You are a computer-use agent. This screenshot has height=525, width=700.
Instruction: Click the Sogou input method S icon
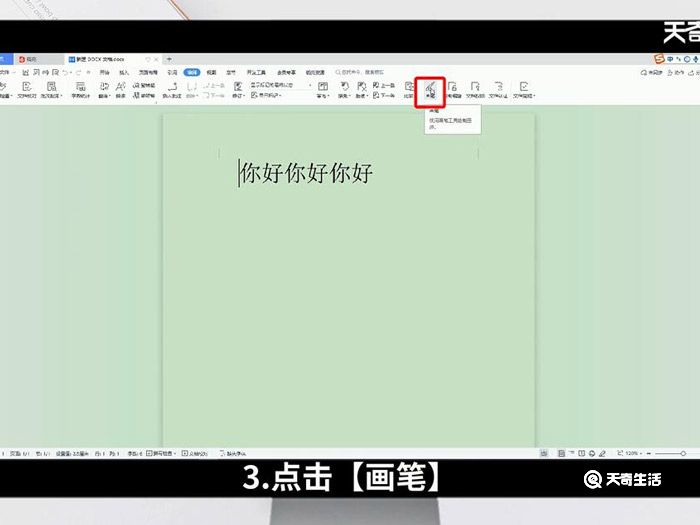point(659,59)
